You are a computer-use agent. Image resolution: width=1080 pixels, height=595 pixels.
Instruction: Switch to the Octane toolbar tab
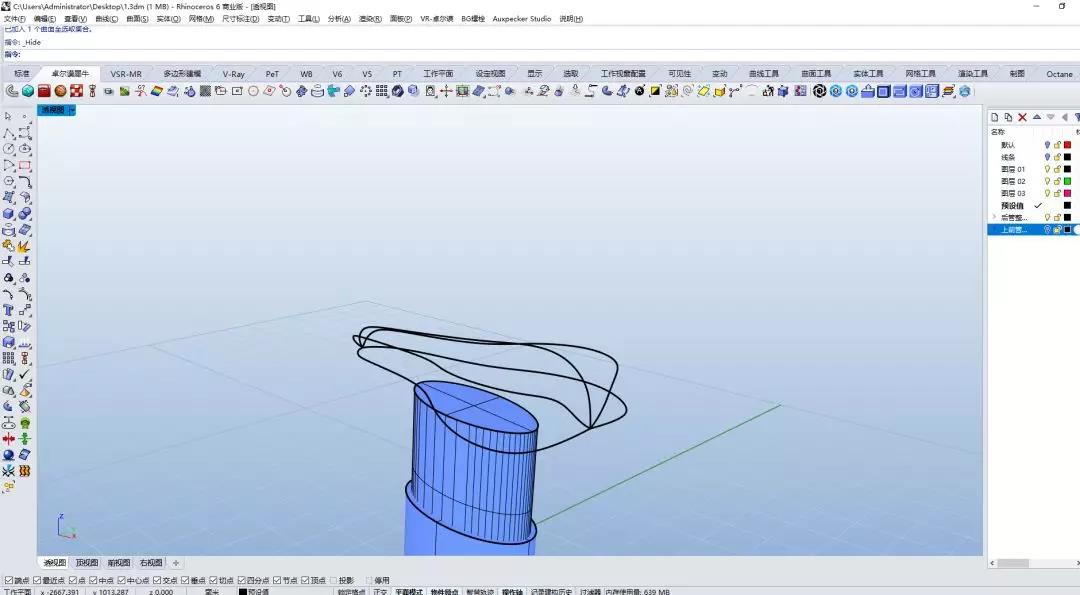coord(1059,74)
